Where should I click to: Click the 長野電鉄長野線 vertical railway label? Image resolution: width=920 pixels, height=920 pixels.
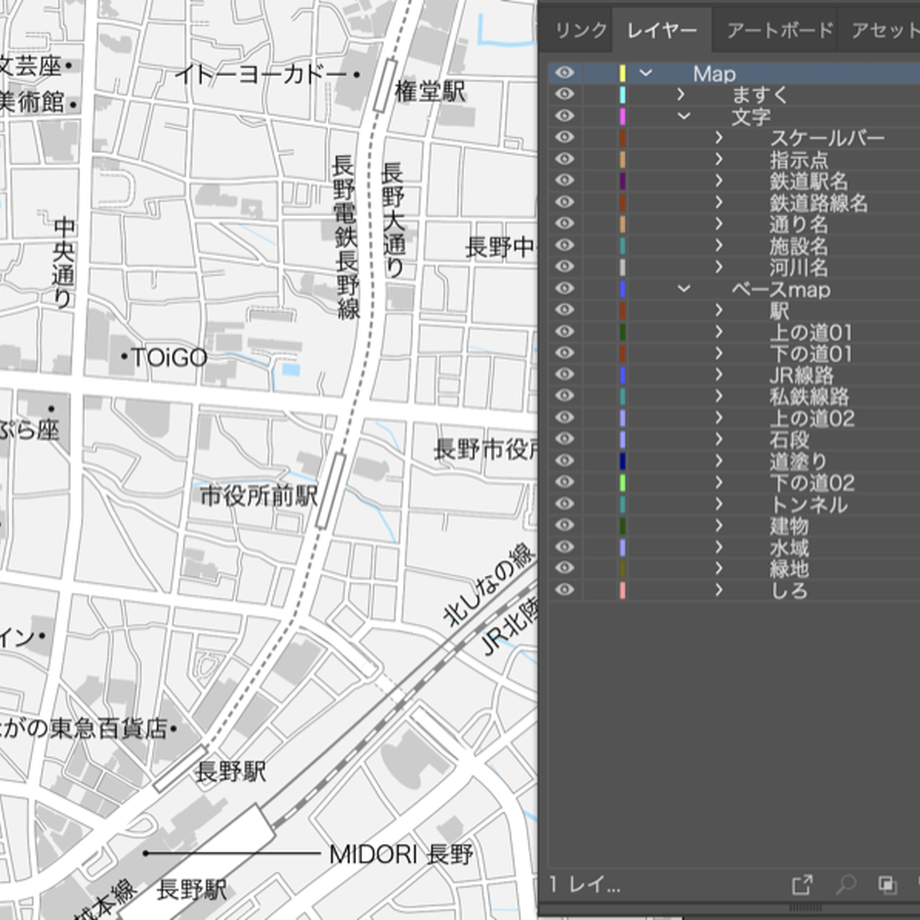[347, 237]
